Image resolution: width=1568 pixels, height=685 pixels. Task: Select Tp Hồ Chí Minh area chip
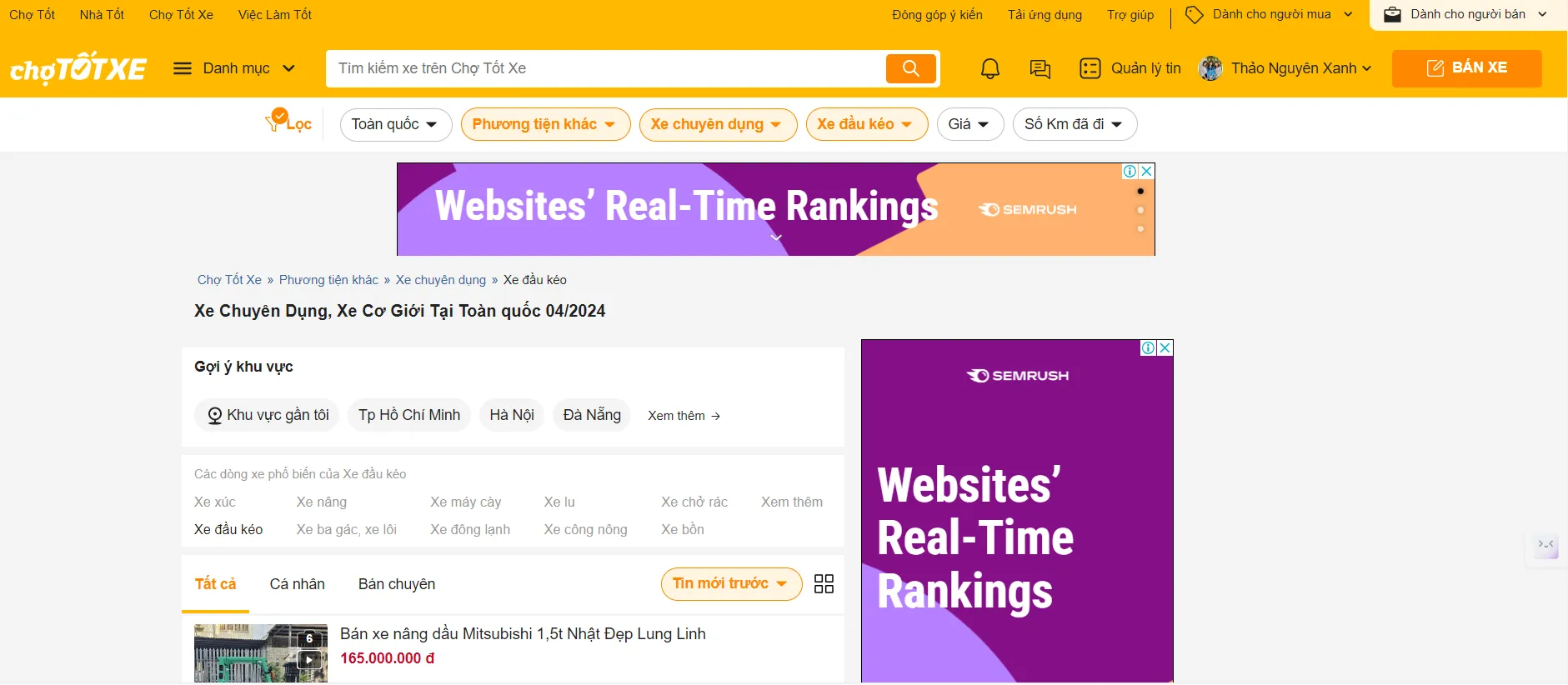pos(409,415)
